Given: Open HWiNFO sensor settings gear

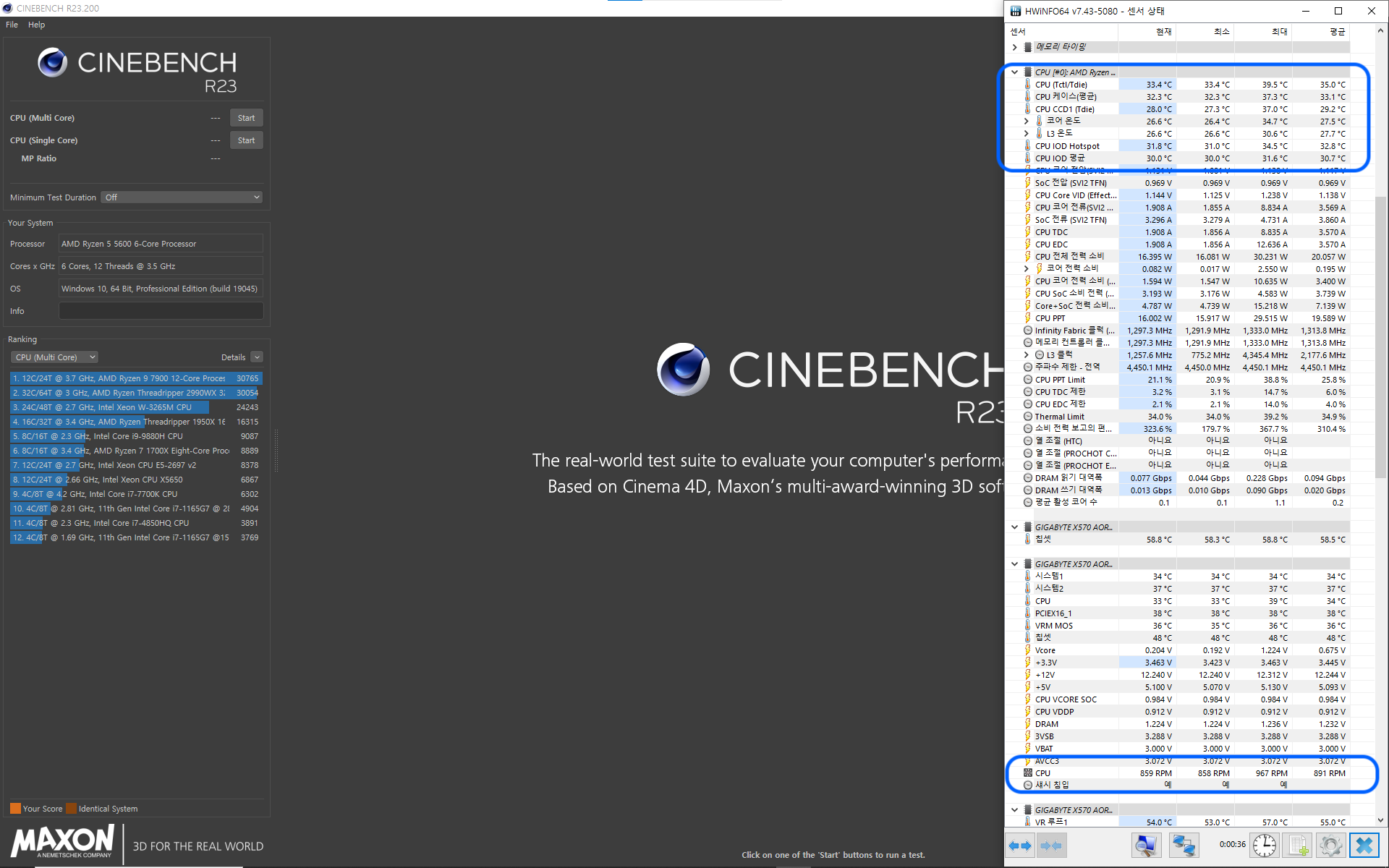Looking at the screenshot, I should click(x=1330, y=846).
